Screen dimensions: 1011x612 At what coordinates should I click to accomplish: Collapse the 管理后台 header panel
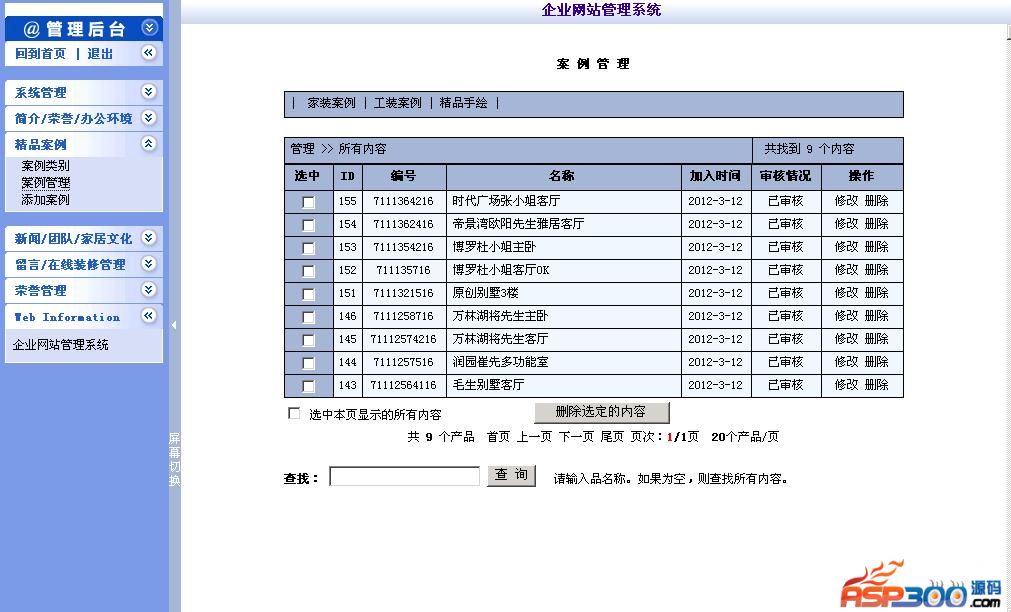click(x=149, y=28)
